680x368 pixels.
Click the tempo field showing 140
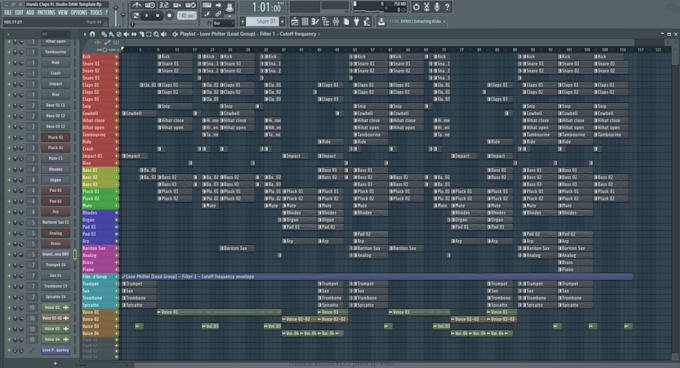point(186,15)
